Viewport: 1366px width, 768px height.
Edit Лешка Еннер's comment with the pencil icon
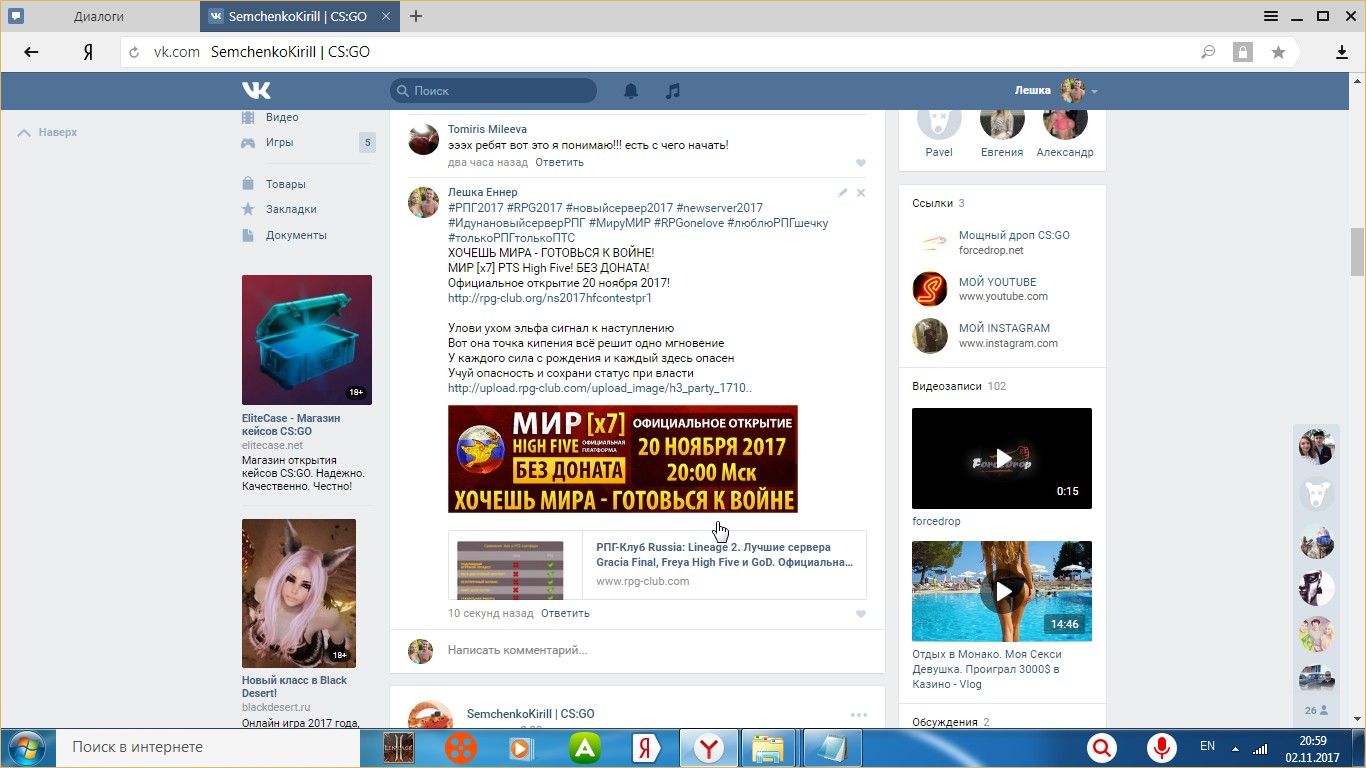click(843, 193)
